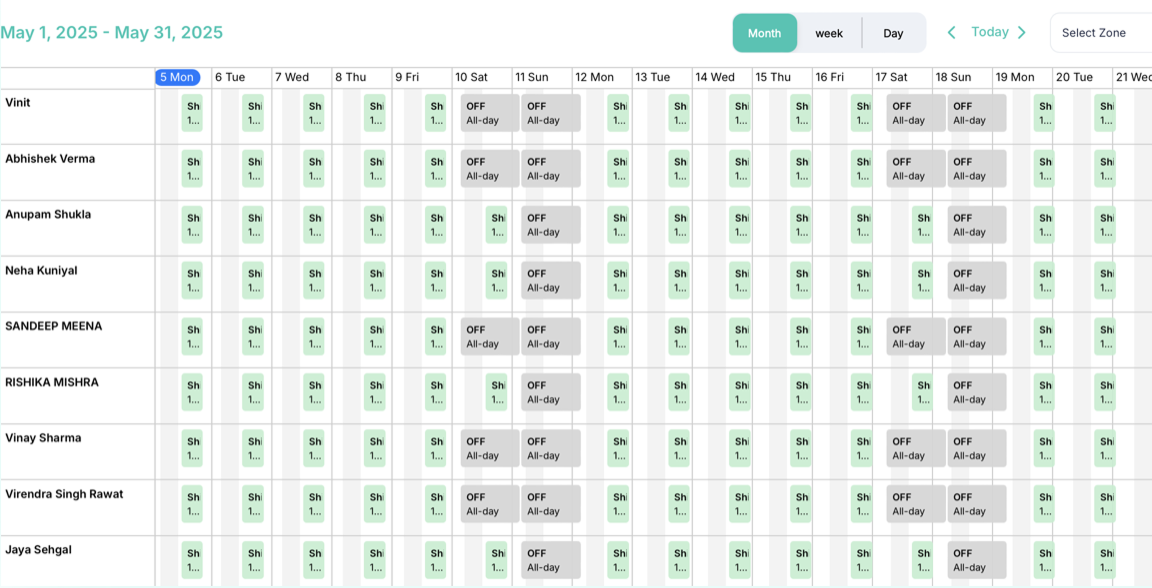
Task: Click the 18 Sun column header
Action: pyautogui.click(x=953, y=77)
